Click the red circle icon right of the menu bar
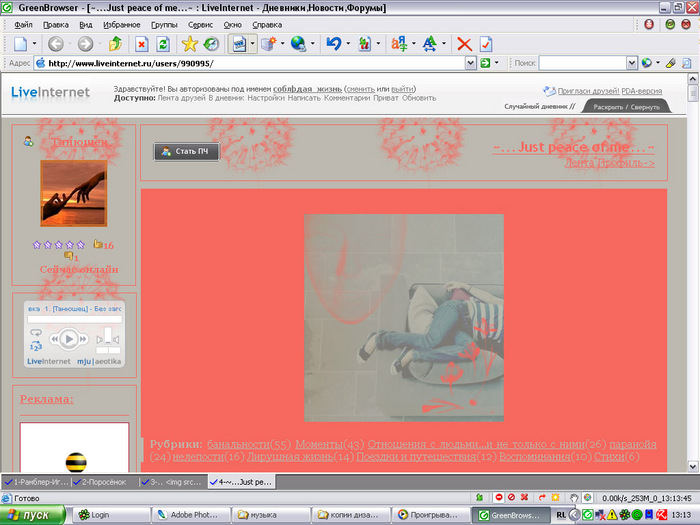This screenshot has width=700, height=525. point(649,25)
